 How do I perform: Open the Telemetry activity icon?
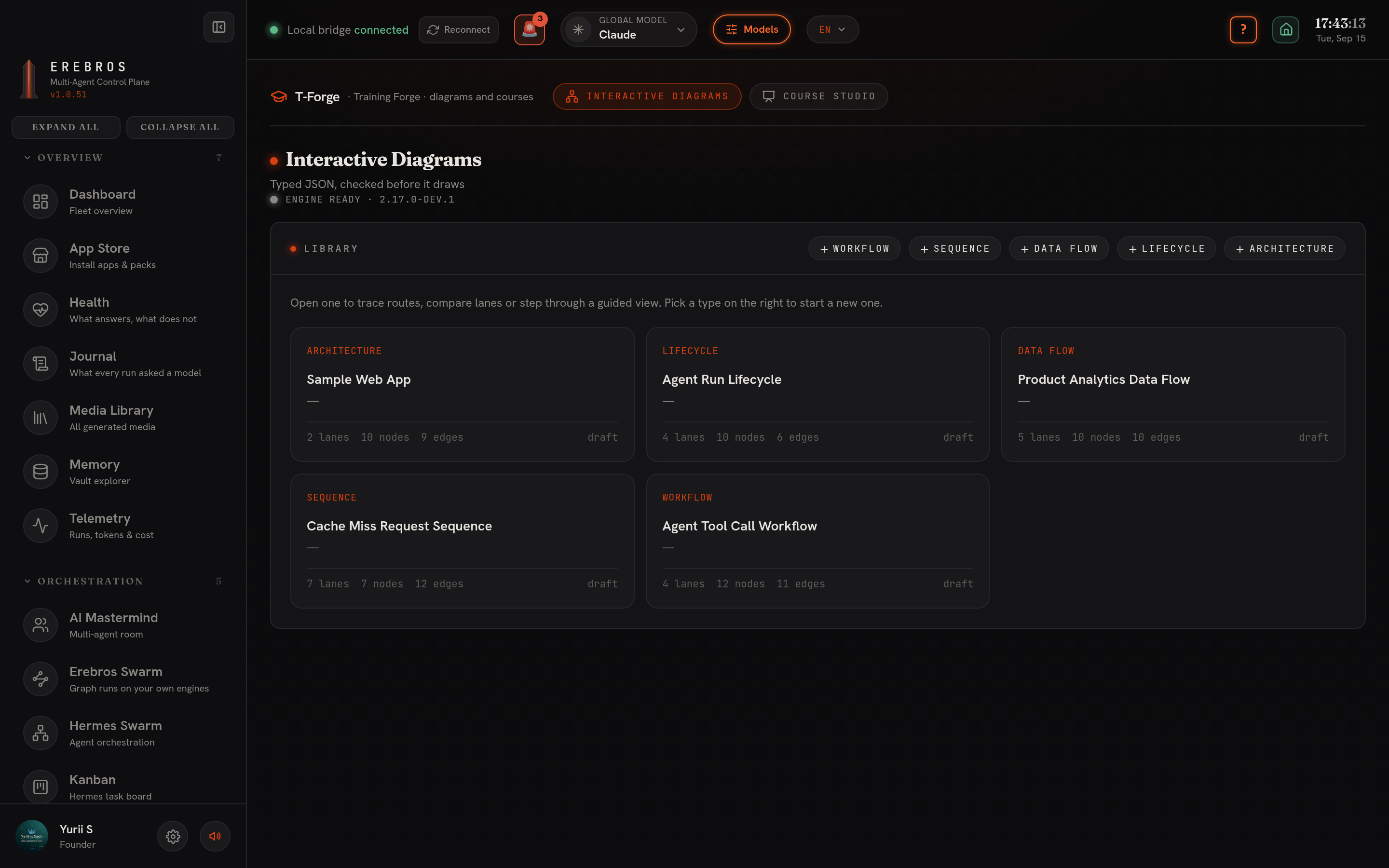coord(40,525)
